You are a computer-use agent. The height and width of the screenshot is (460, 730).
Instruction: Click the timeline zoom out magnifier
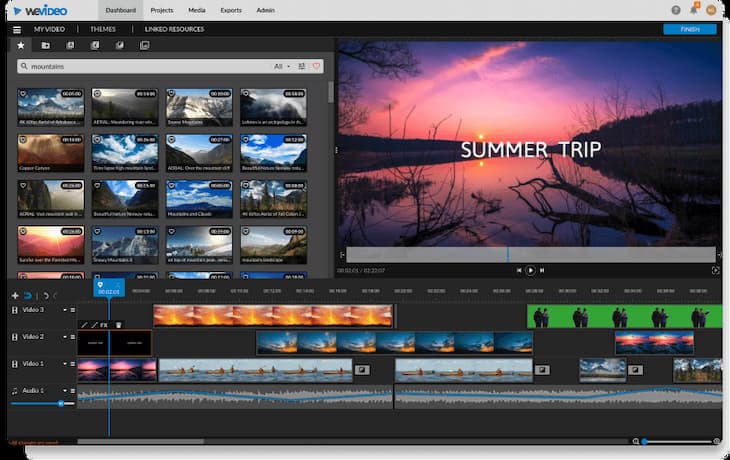pos(635,441)
